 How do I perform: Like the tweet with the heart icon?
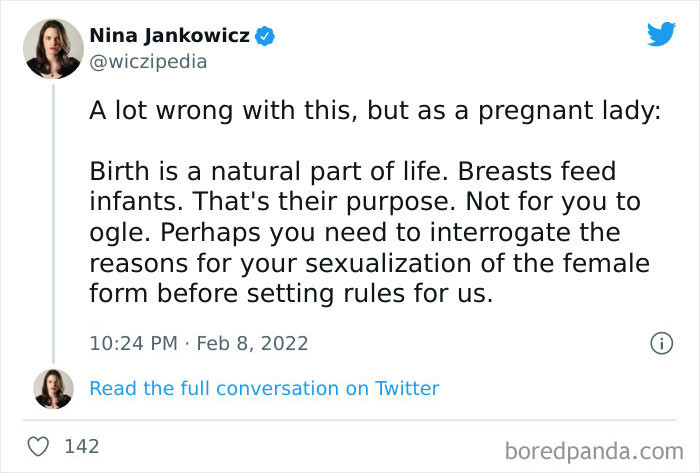(x=38, y=446)
